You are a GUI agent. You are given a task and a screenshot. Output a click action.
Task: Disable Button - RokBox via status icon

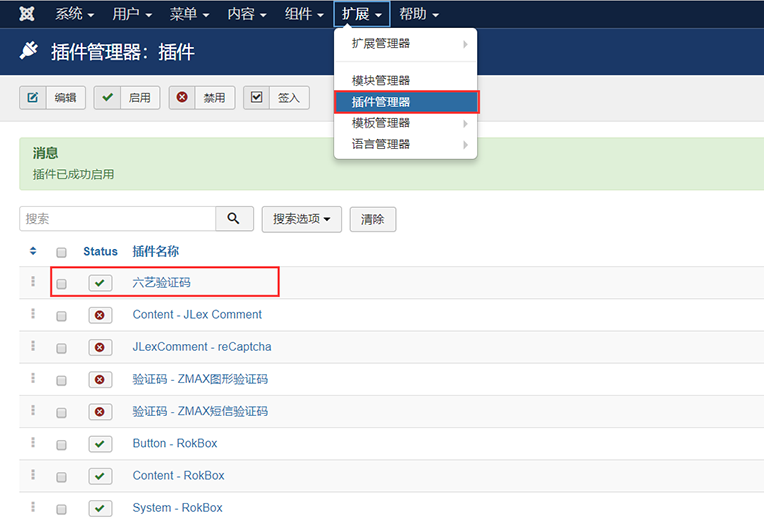pos(100,443)
